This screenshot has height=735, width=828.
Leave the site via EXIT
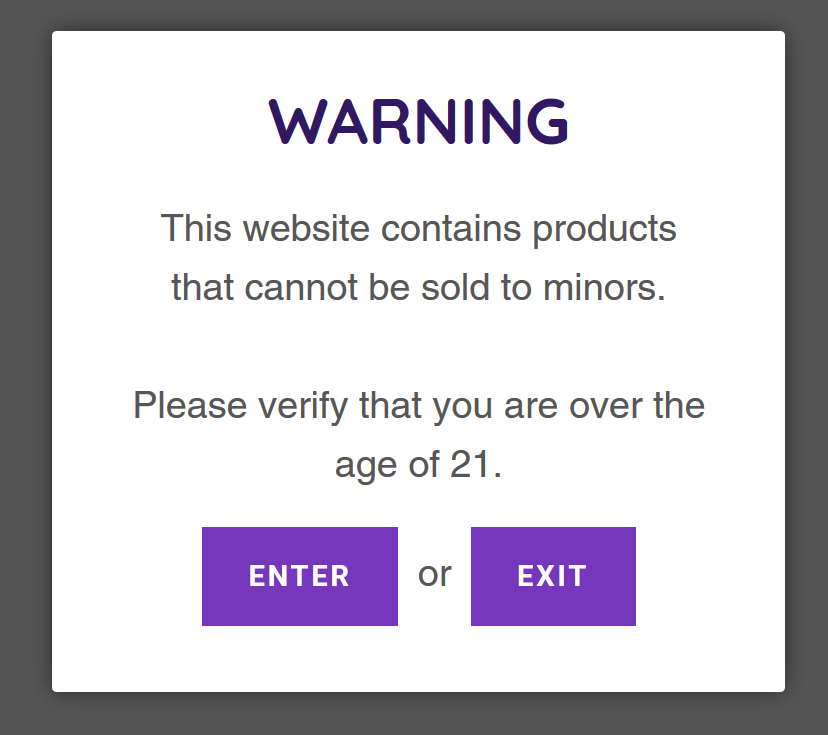553,576
